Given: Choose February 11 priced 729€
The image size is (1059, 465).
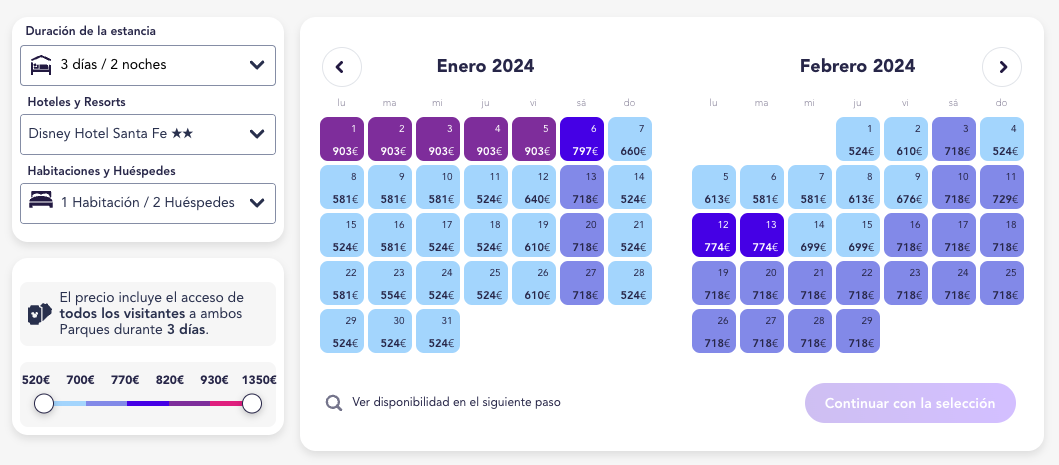Looking at the screenshot, I should click(1002, 187).
